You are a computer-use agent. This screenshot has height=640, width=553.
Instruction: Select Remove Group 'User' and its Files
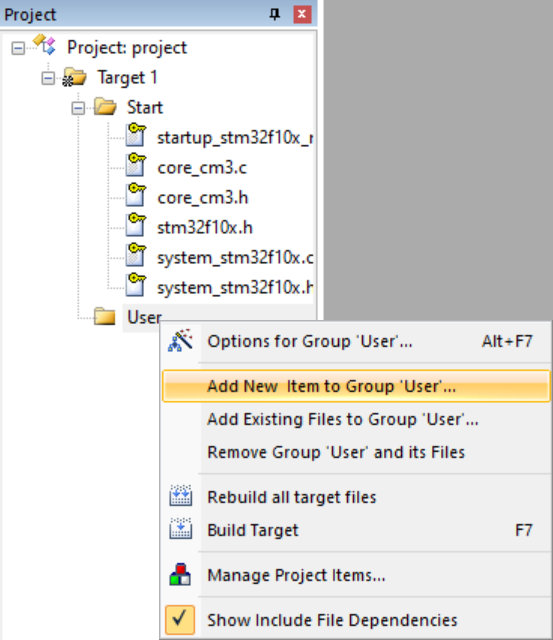(355, 452)
